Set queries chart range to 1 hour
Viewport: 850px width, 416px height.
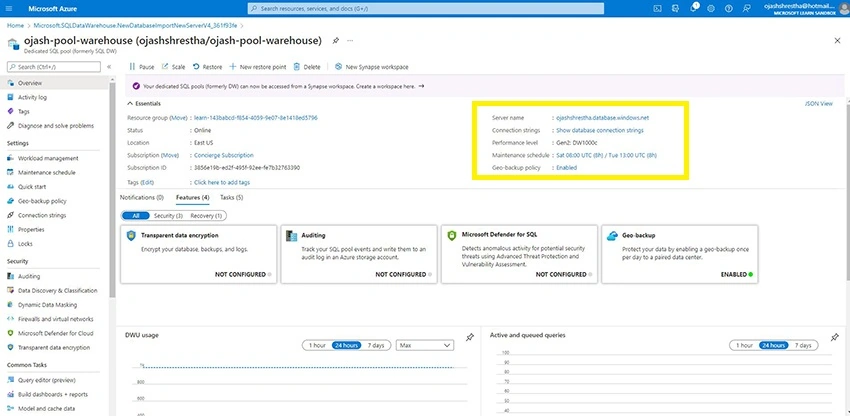[744, 345]
